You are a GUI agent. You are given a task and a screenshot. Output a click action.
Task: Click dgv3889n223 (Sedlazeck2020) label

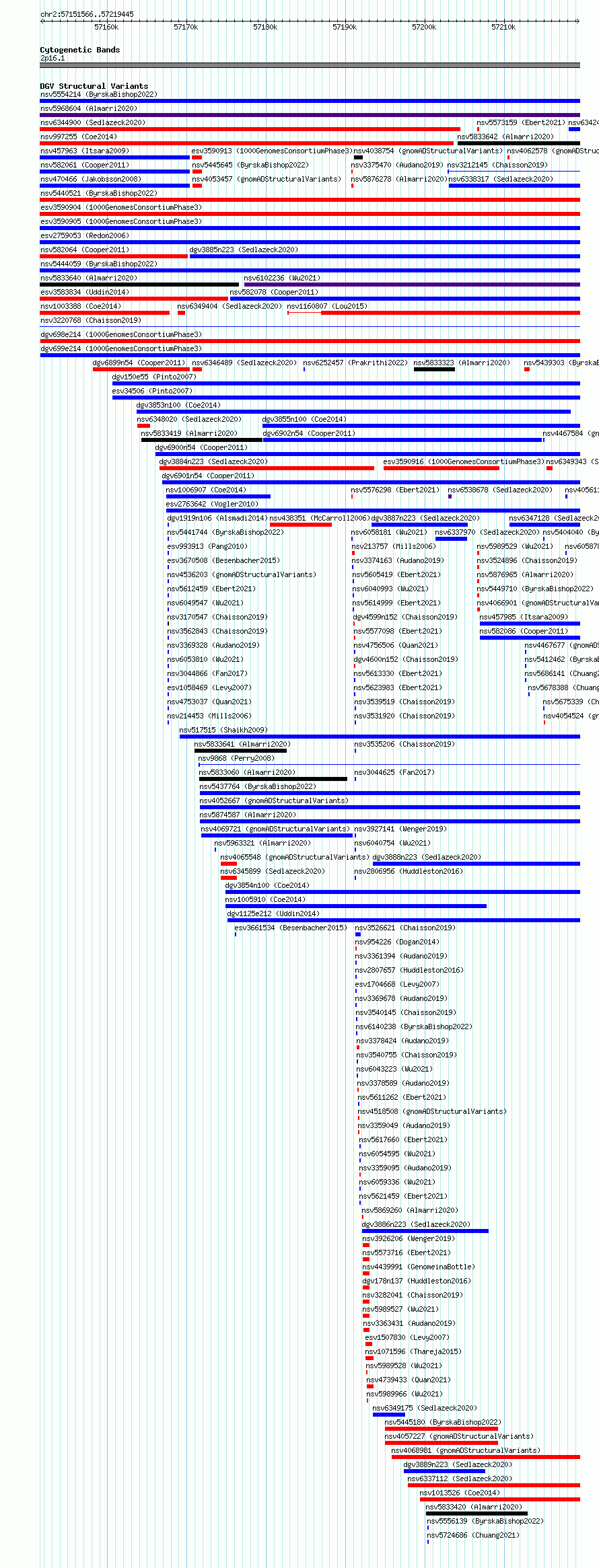pos(458,1464)
